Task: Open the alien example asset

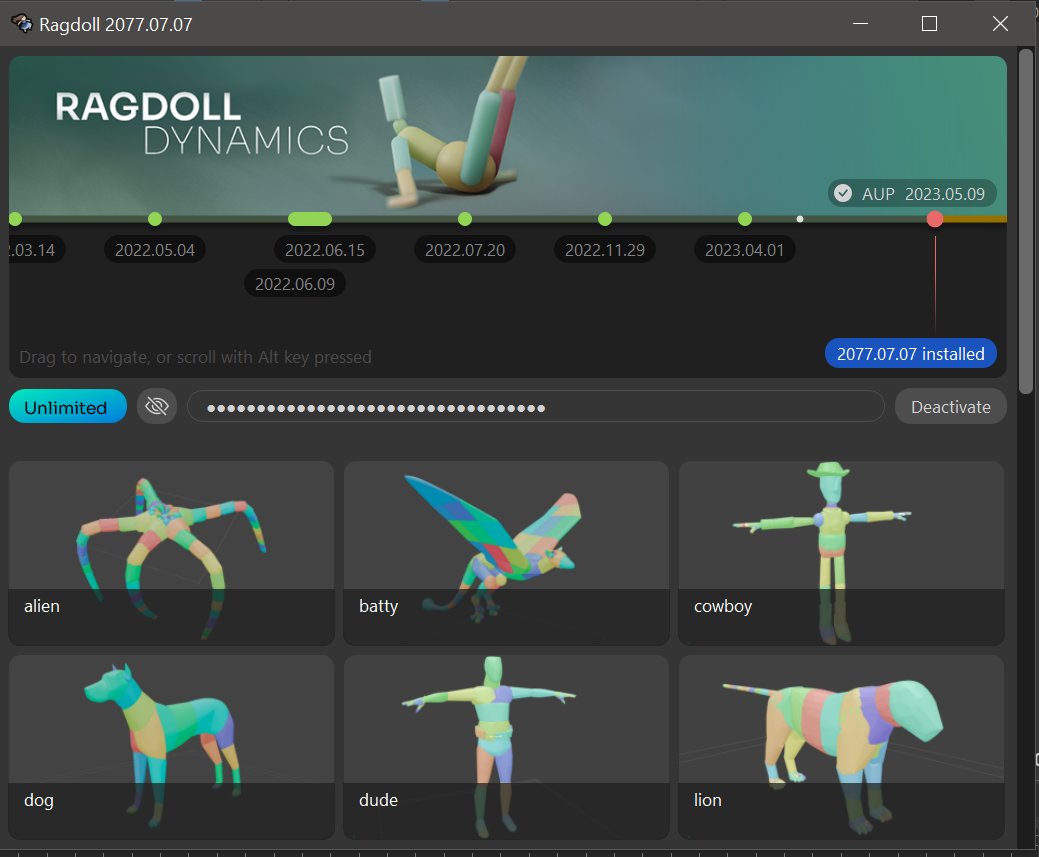Action: click(x=171, y=552)
